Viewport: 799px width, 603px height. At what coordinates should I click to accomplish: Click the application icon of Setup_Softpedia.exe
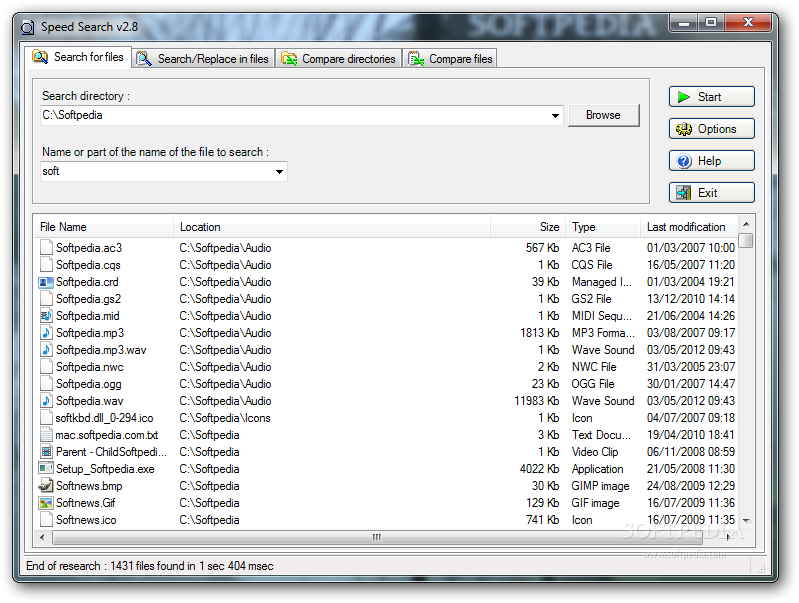(46, 468)
